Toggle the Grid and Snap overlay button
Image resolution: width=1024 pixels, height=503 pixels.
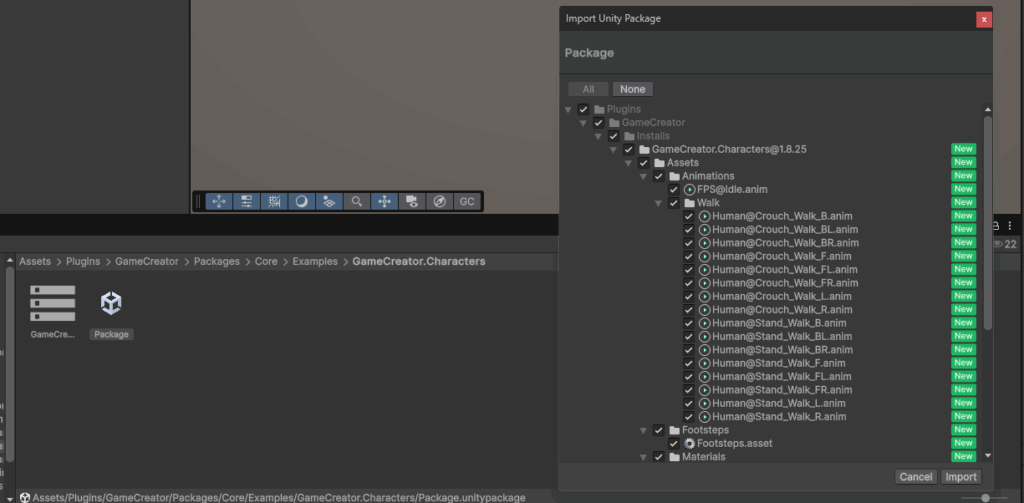tap(274, 201)
